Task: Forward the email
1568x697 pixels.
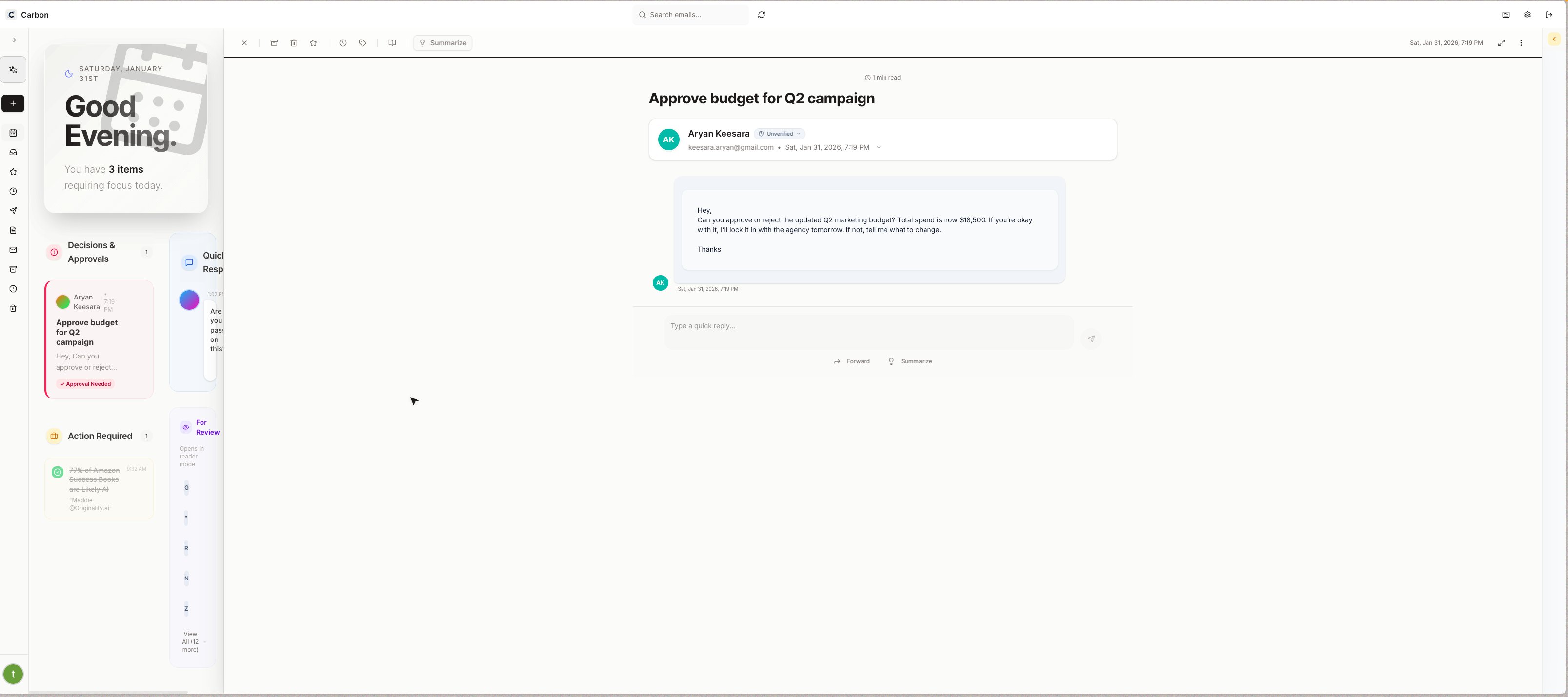Action: [x=852, y=361]
